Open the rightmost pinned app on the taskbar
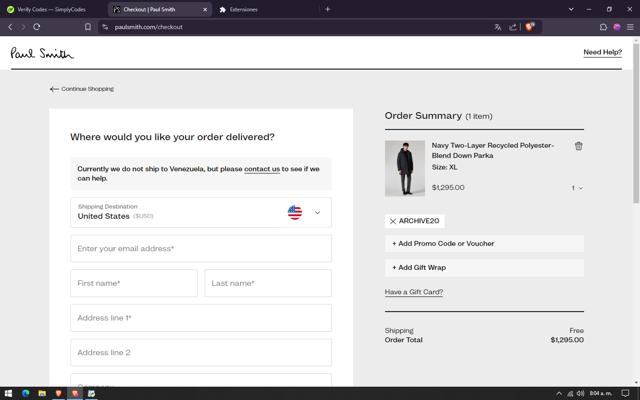Image resolution: width=640 pixels, height=400 pixels. click(91, 393)
